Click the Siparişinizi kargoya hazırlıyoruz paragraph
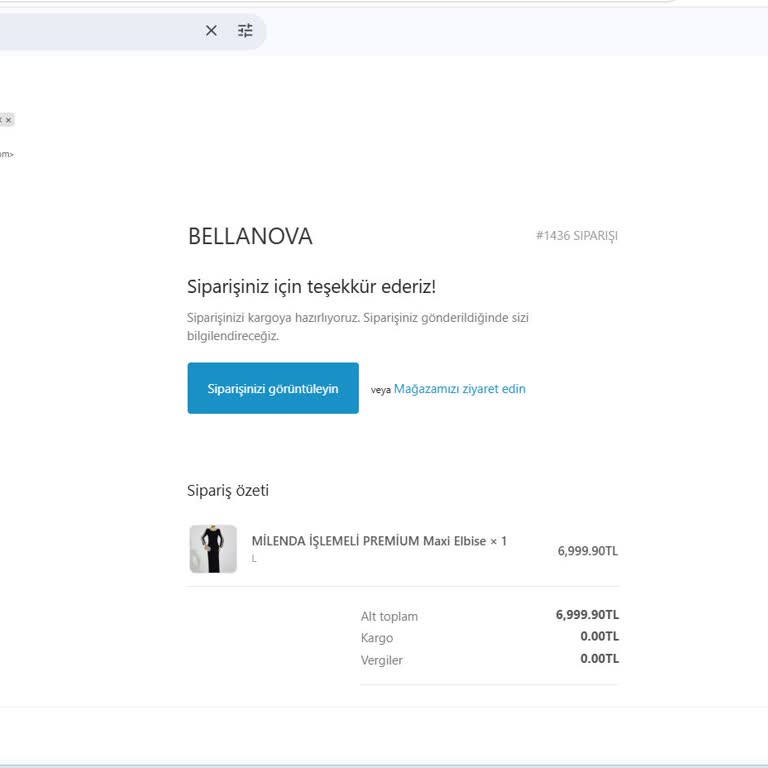This screenshot has width=768, height=768. 358,327
